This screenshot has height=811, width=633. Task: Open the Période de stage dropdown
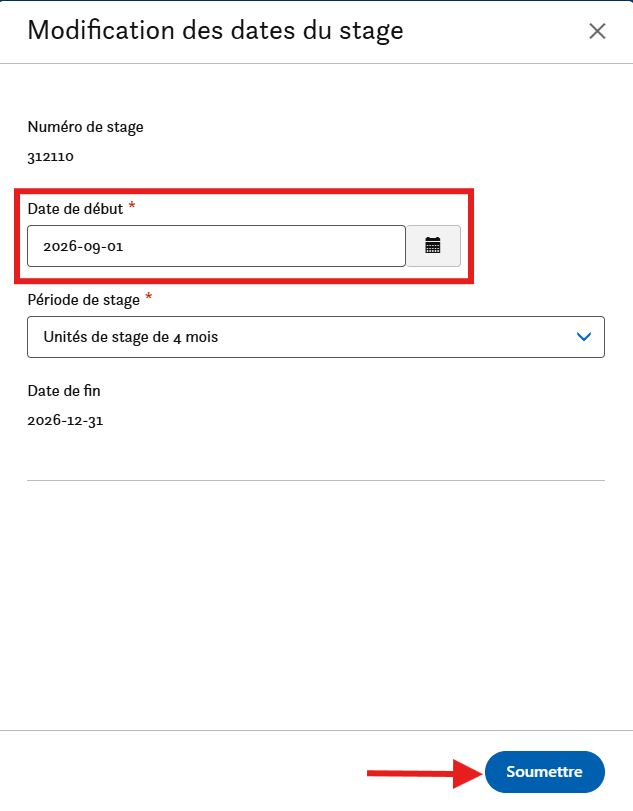point(316,337)
